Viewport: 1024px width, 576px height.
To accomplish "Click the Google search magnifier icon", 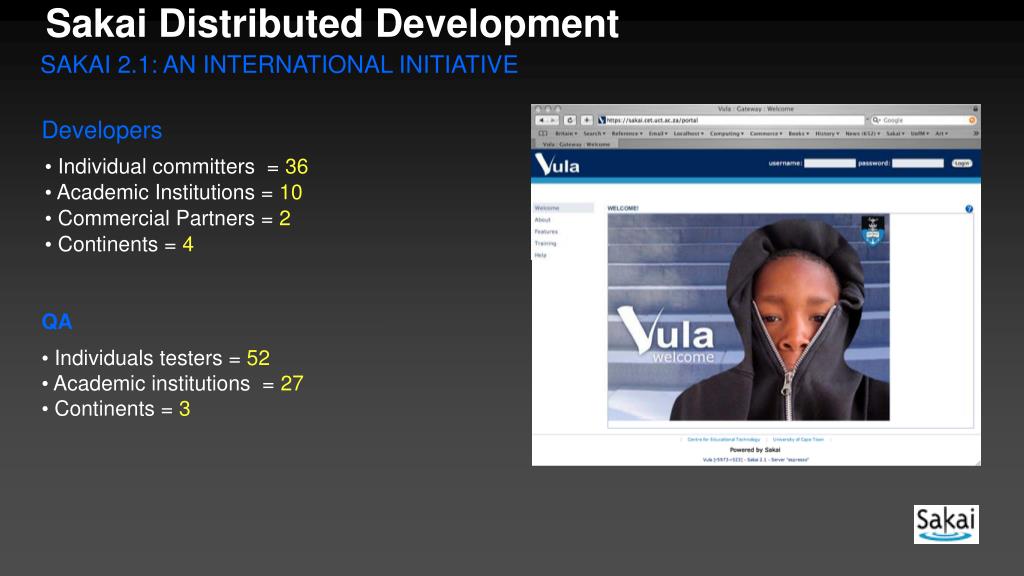I will [x=876, y=120].
